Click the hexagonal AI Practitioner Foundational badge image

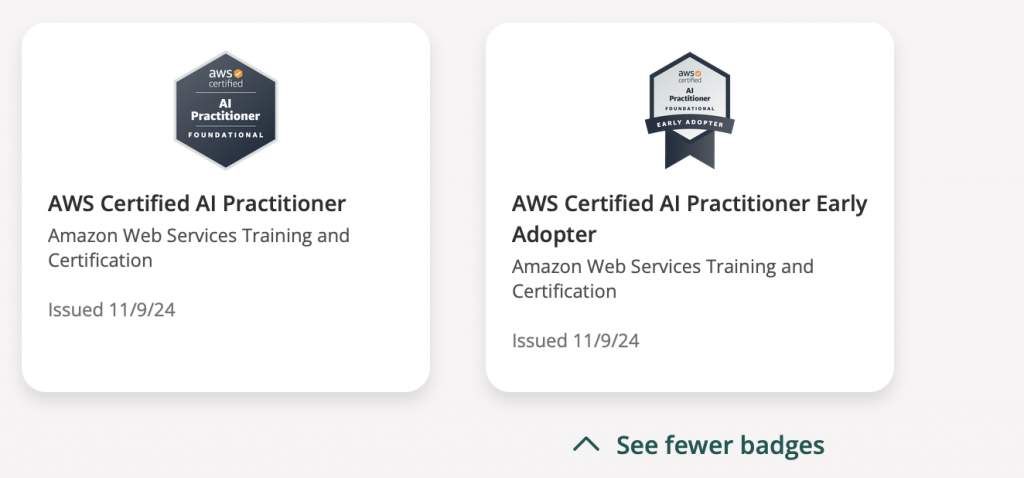point(225,110)
